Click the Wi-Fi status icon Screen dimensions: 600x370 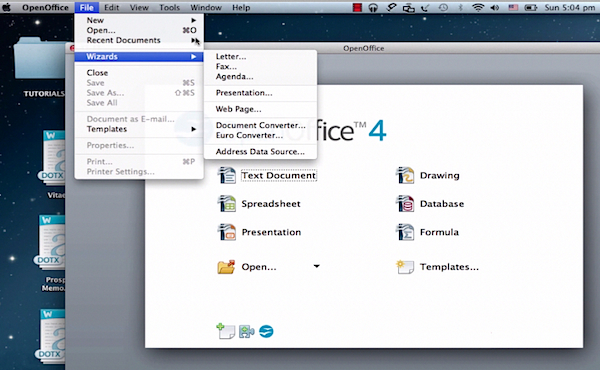point(478,7)
